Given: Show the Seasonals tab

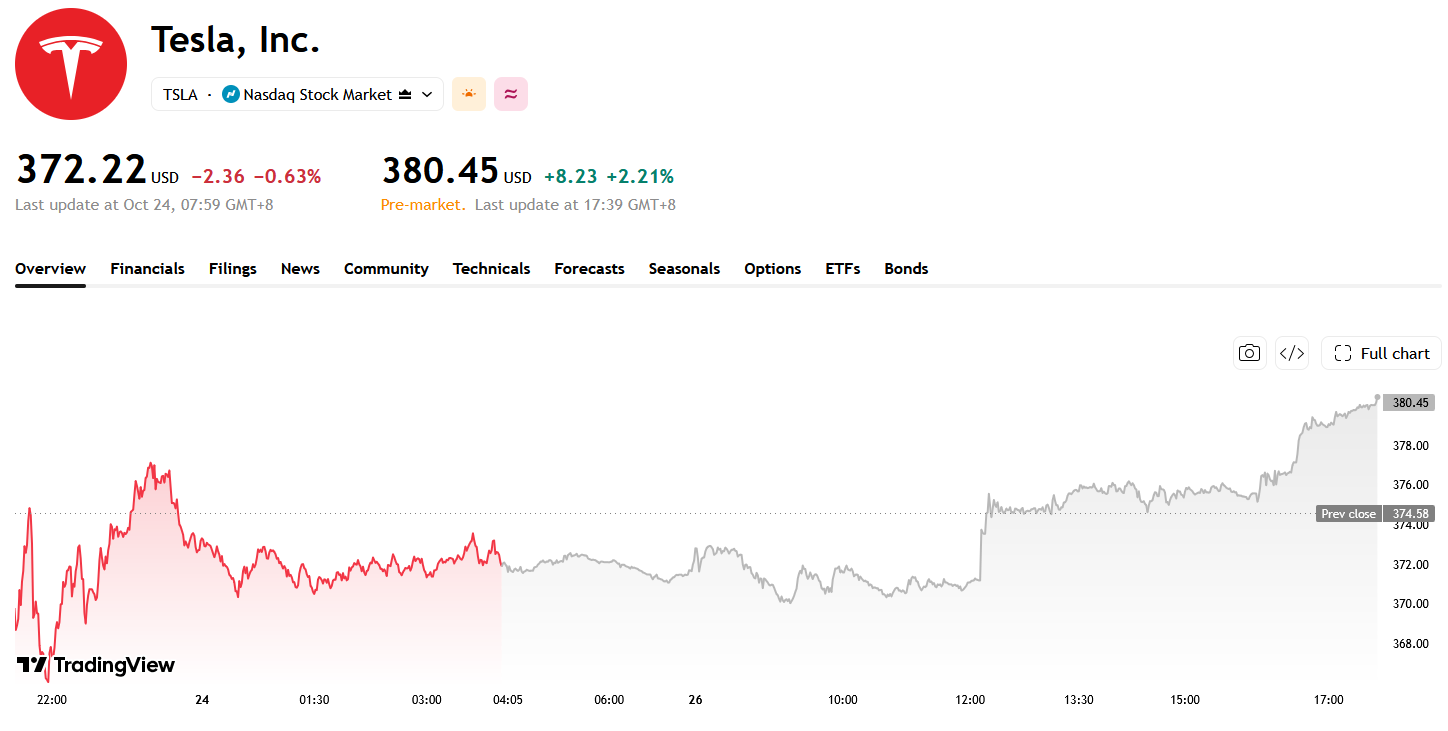Looking at the screenshot, I should (x=684, y=268).
